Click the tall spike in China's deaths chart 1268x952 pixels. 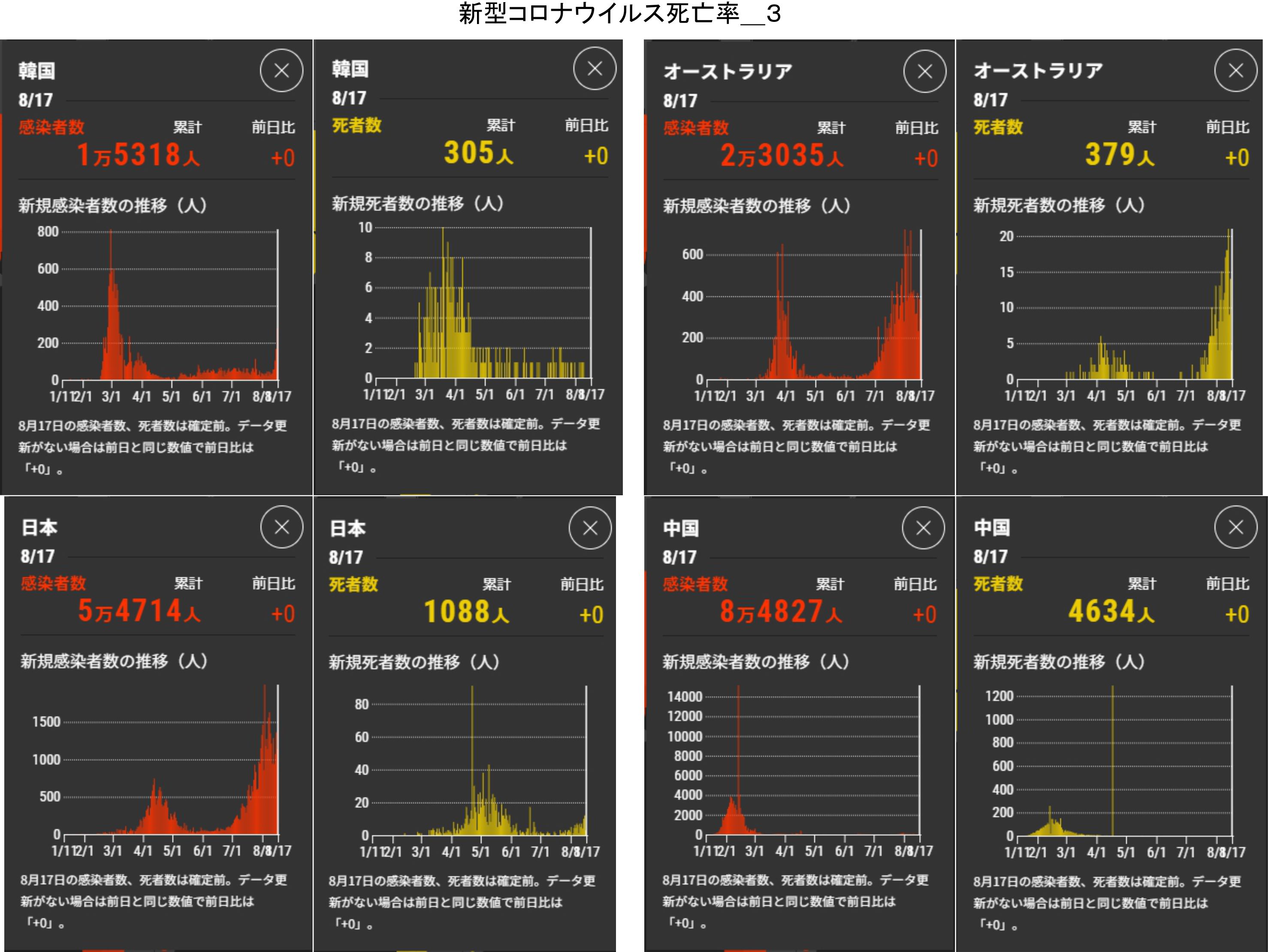click(1112, 756)
